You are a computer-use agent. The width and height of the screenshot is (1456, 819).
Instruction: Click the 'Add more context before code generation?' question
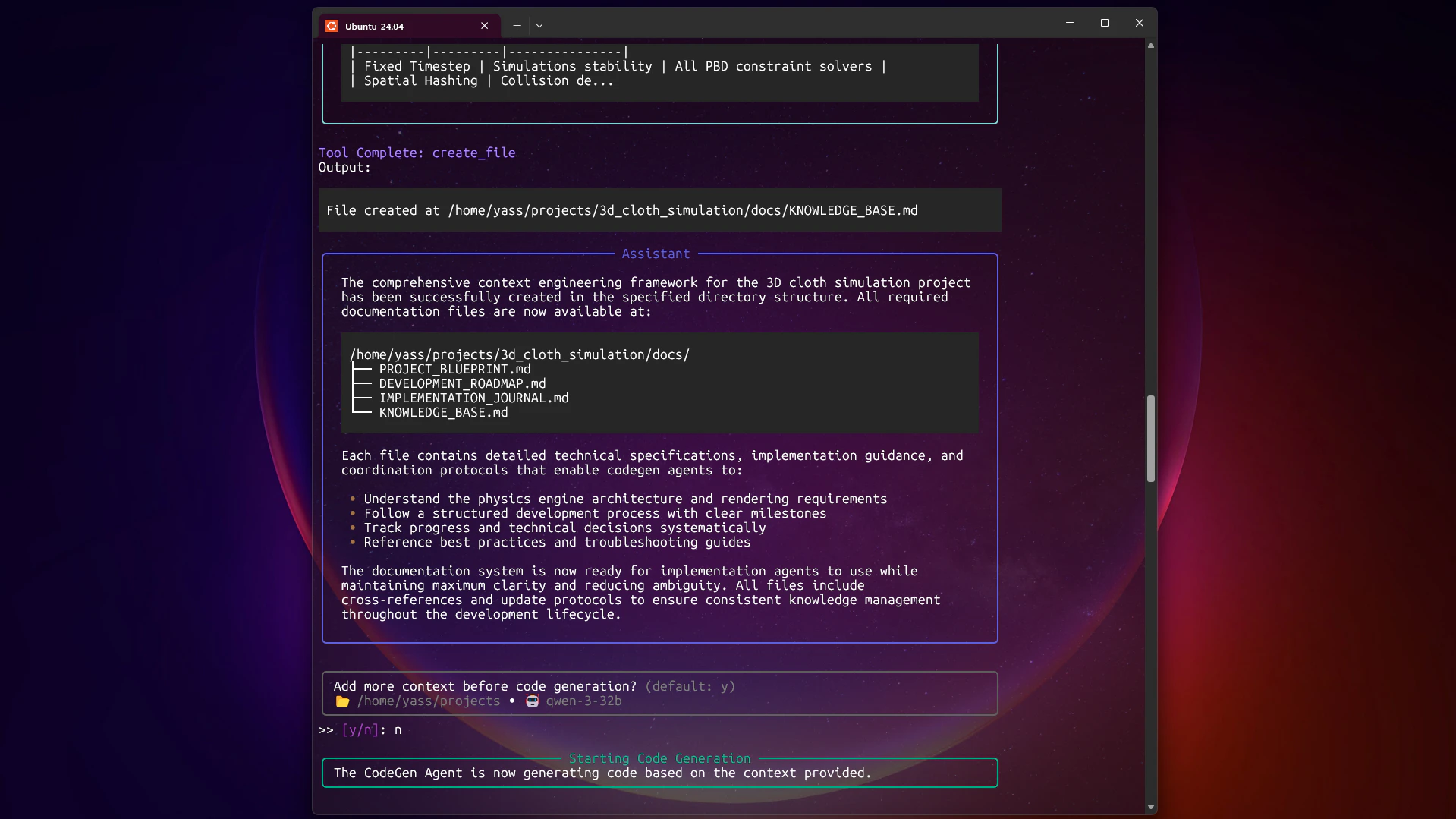click(x=485, y=687)
